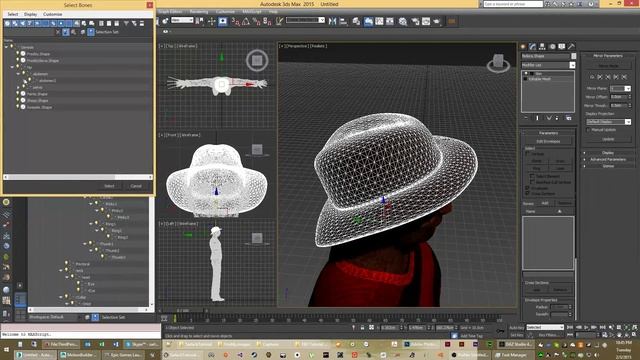Open the Utilities hammer panel tab
640x360 pixels.
pos(571,47)
